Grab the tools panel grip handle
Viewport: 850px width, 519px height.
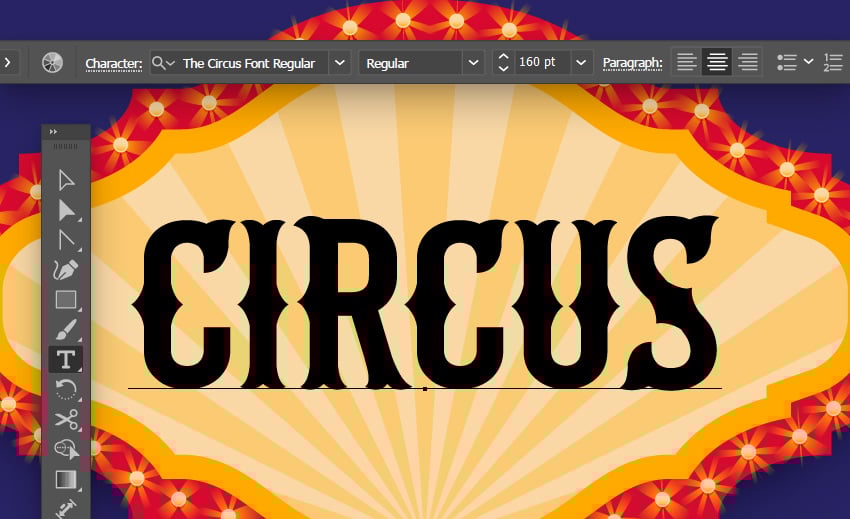pyautogui.click(x=66, y=146)
